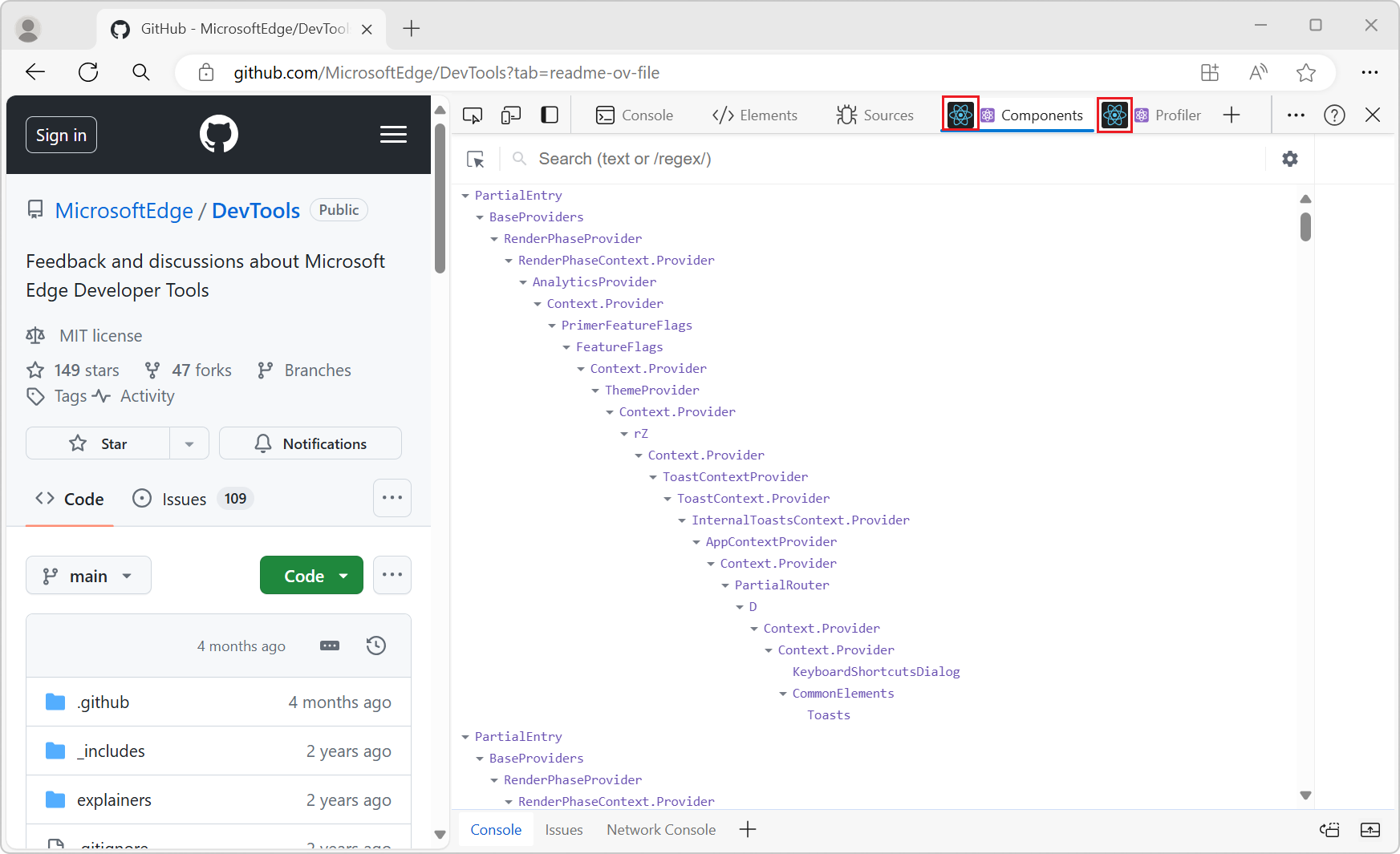
Task: Add a tool to the bottom drawer
Action: click(x=748, y=829)
